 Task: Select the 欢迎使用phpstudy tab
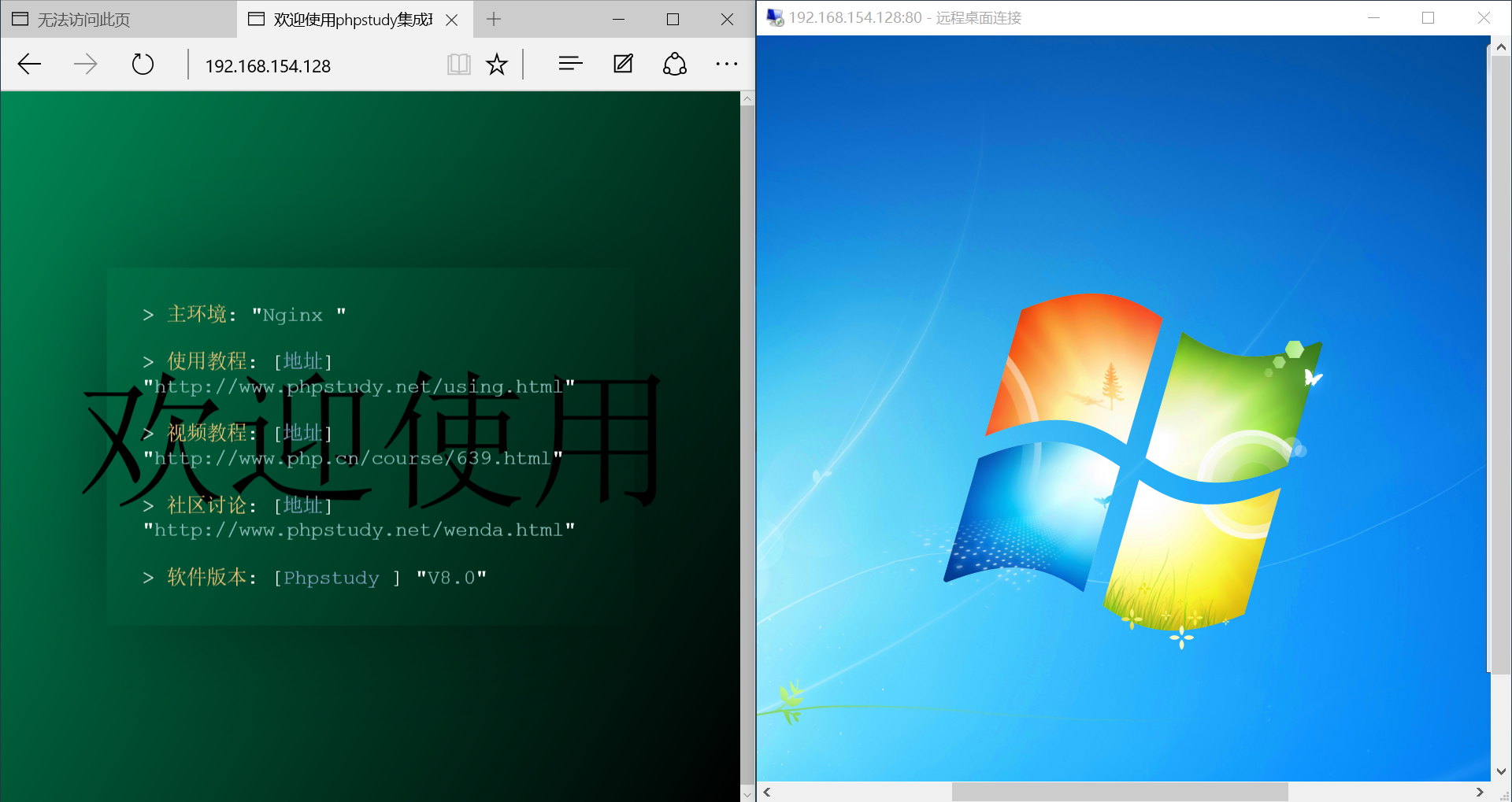click(354, 20)
